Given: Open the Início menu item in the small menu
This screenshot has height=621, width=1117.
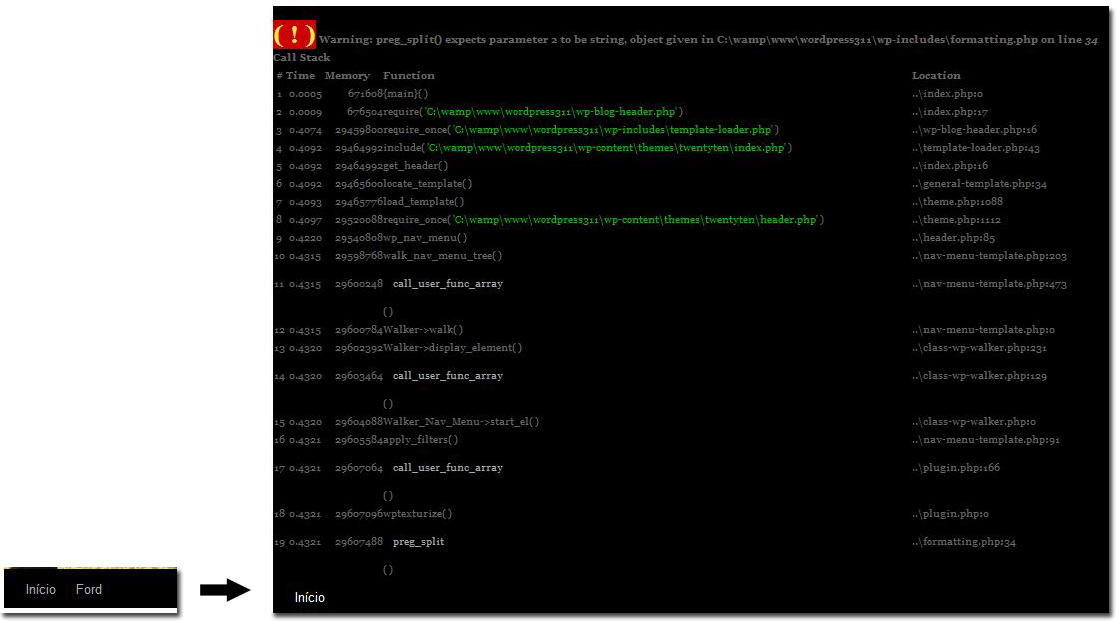Looking at the screenshot, I should pyautogui.click(x=41, y=589).
